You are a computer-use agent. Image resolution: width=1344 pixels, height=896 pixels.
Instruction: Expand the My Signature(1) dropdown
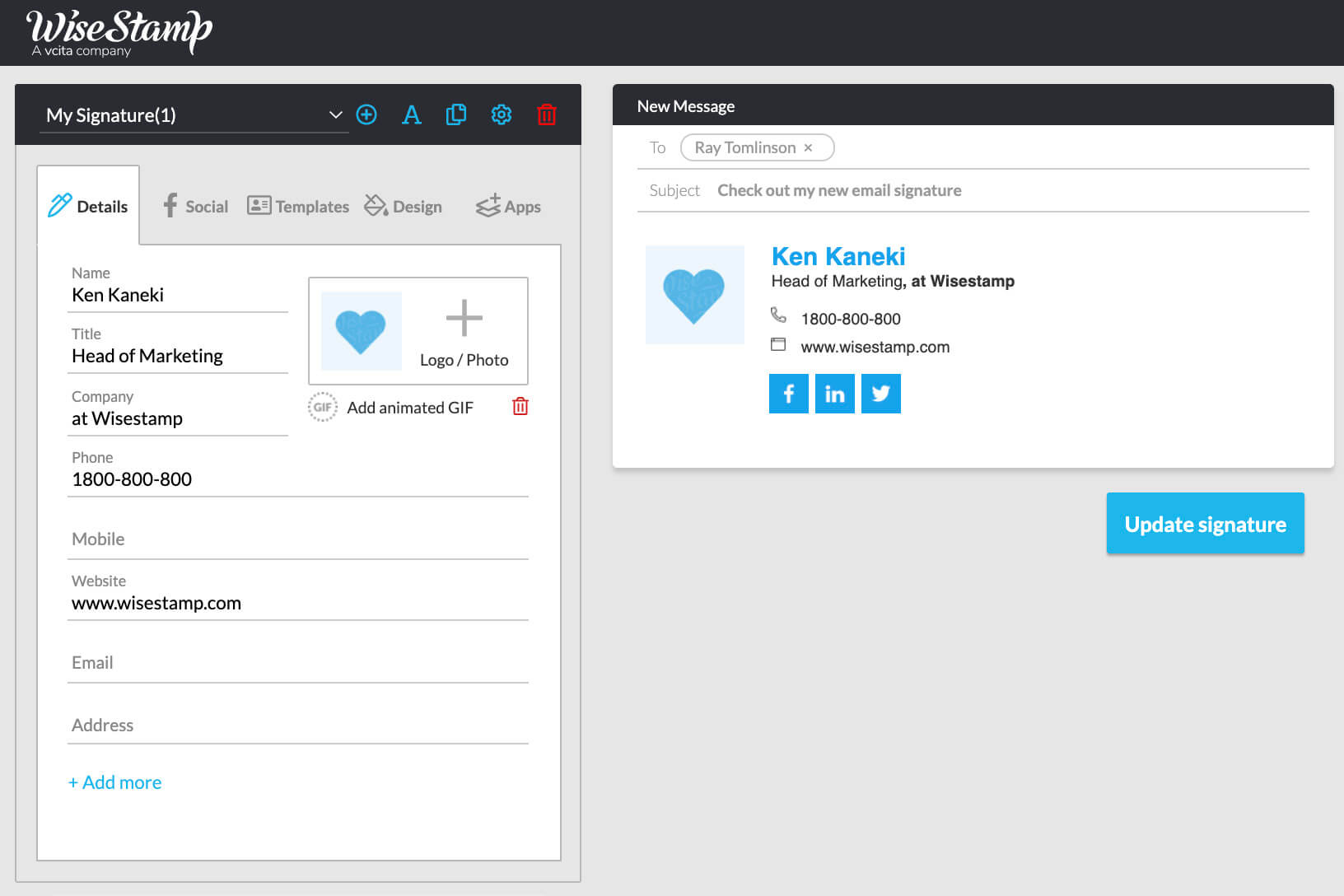[335, 114]
